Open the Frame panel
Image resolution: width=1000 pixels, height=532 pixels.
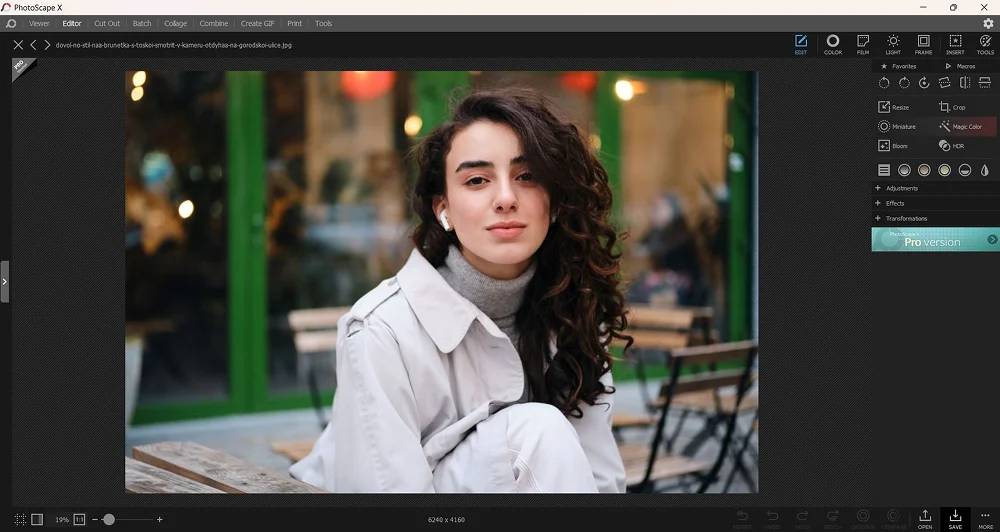point(923,44)
